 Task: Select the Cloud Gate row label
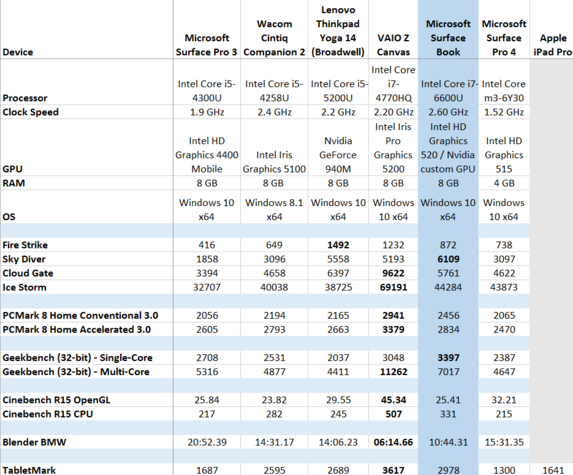(x=28, y=273)
